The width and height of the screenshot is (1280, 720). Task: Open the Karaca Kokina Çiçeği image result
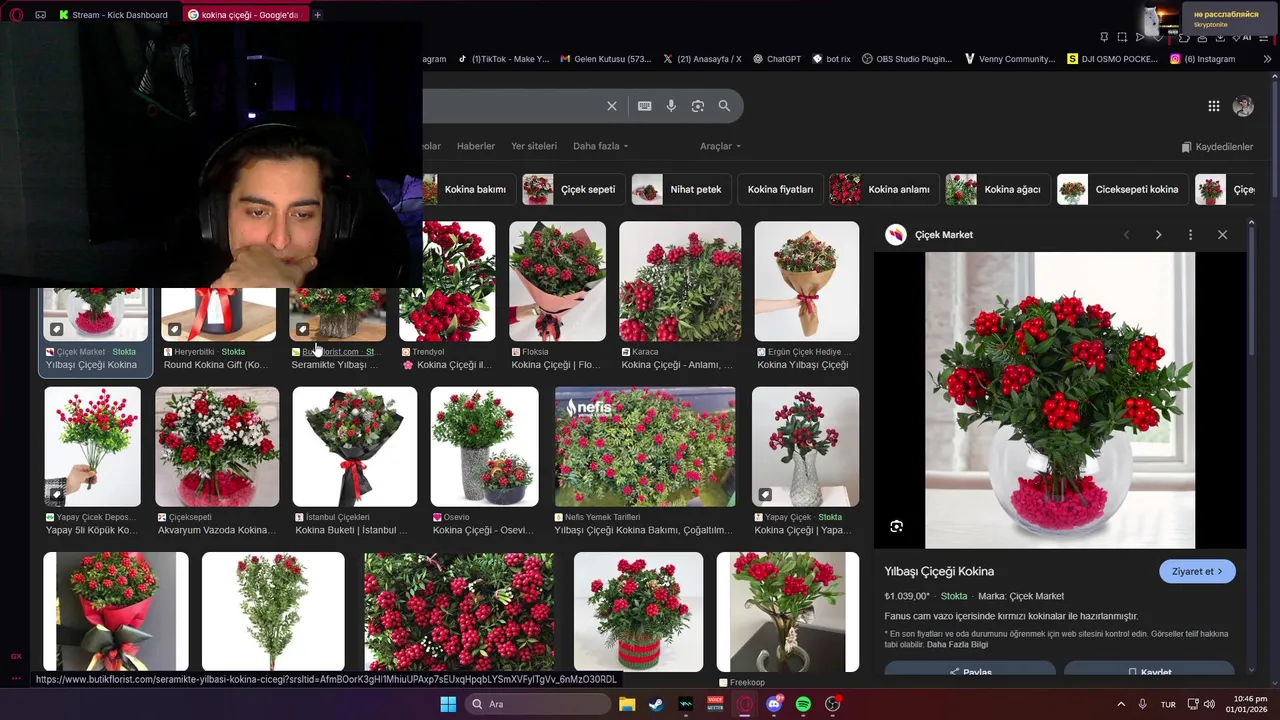pos(680,281)
